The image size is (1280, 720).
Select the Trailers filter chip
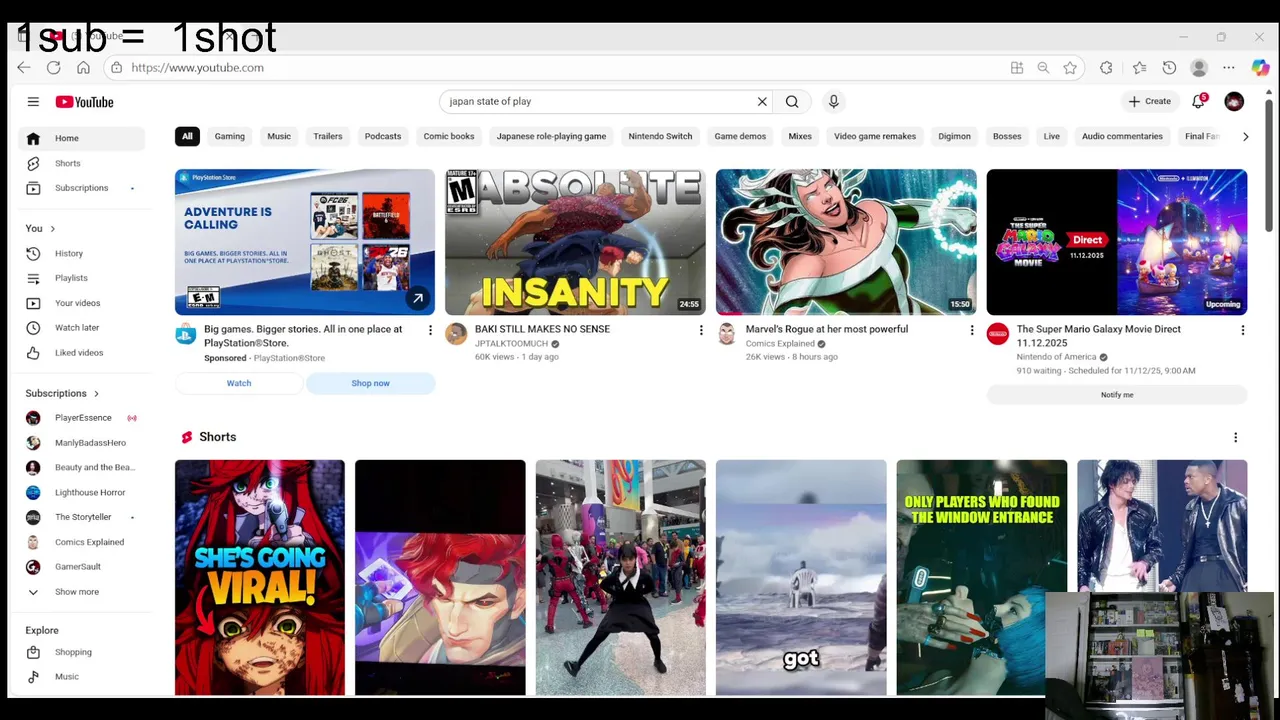click(328, 136)
